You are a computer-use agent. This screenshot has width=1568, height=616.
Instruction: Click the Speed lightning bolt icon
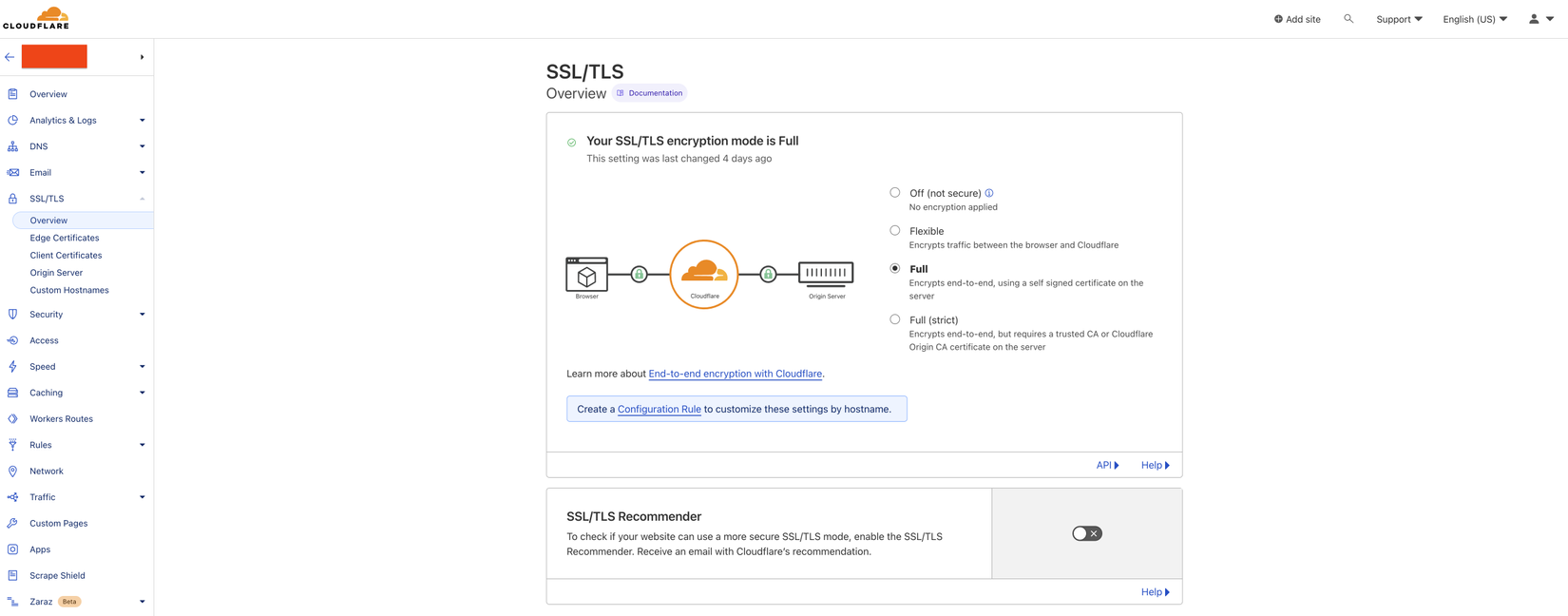coord(12,366)
